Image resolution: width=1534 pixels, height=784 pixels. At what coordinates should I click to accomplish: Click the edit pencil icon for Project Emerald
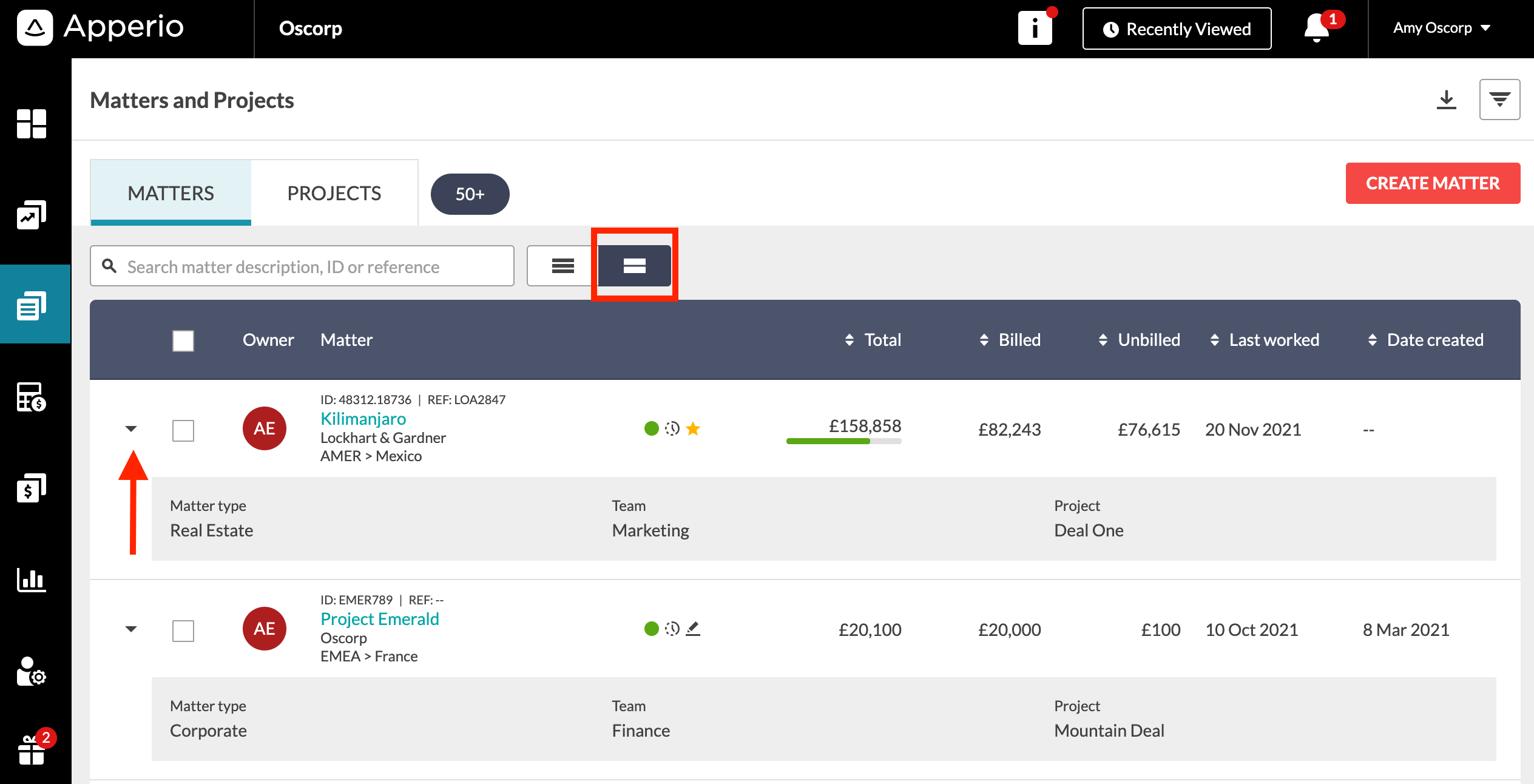[x=693, y=629]
